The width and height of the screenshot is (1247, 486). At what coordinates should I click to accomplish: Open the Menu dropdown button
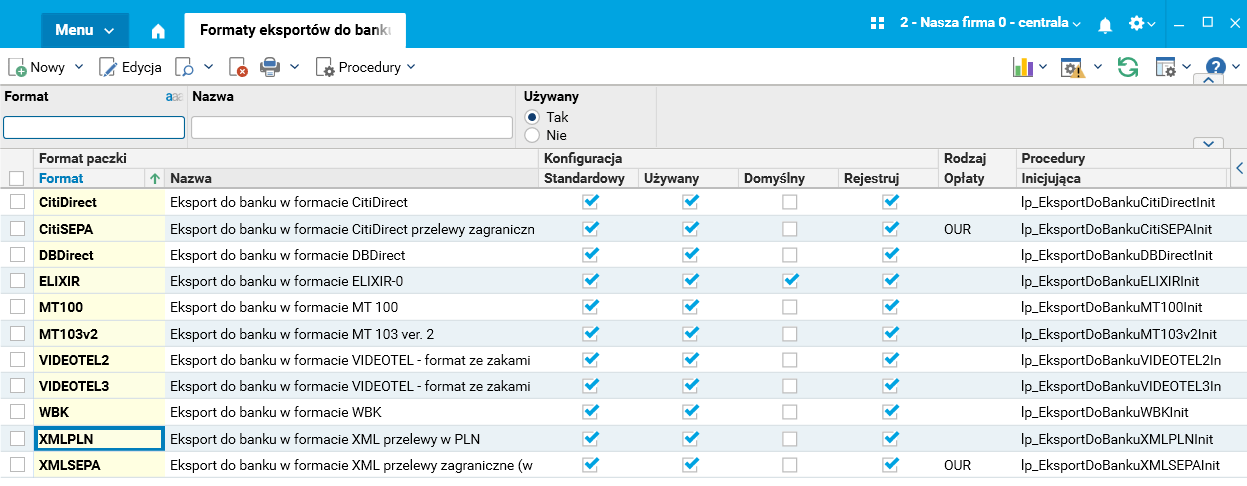[85, 30]
